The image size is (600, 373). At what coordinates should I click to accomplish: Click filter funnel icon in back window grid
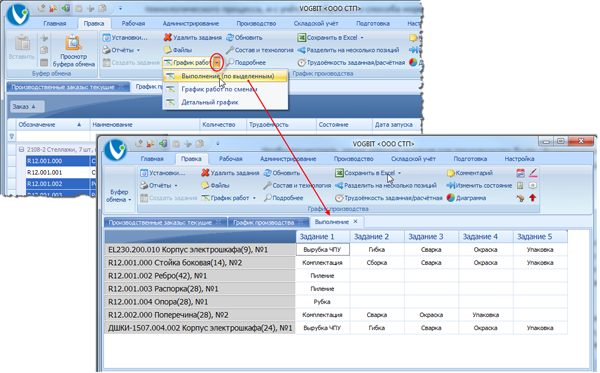click(12, 136)
